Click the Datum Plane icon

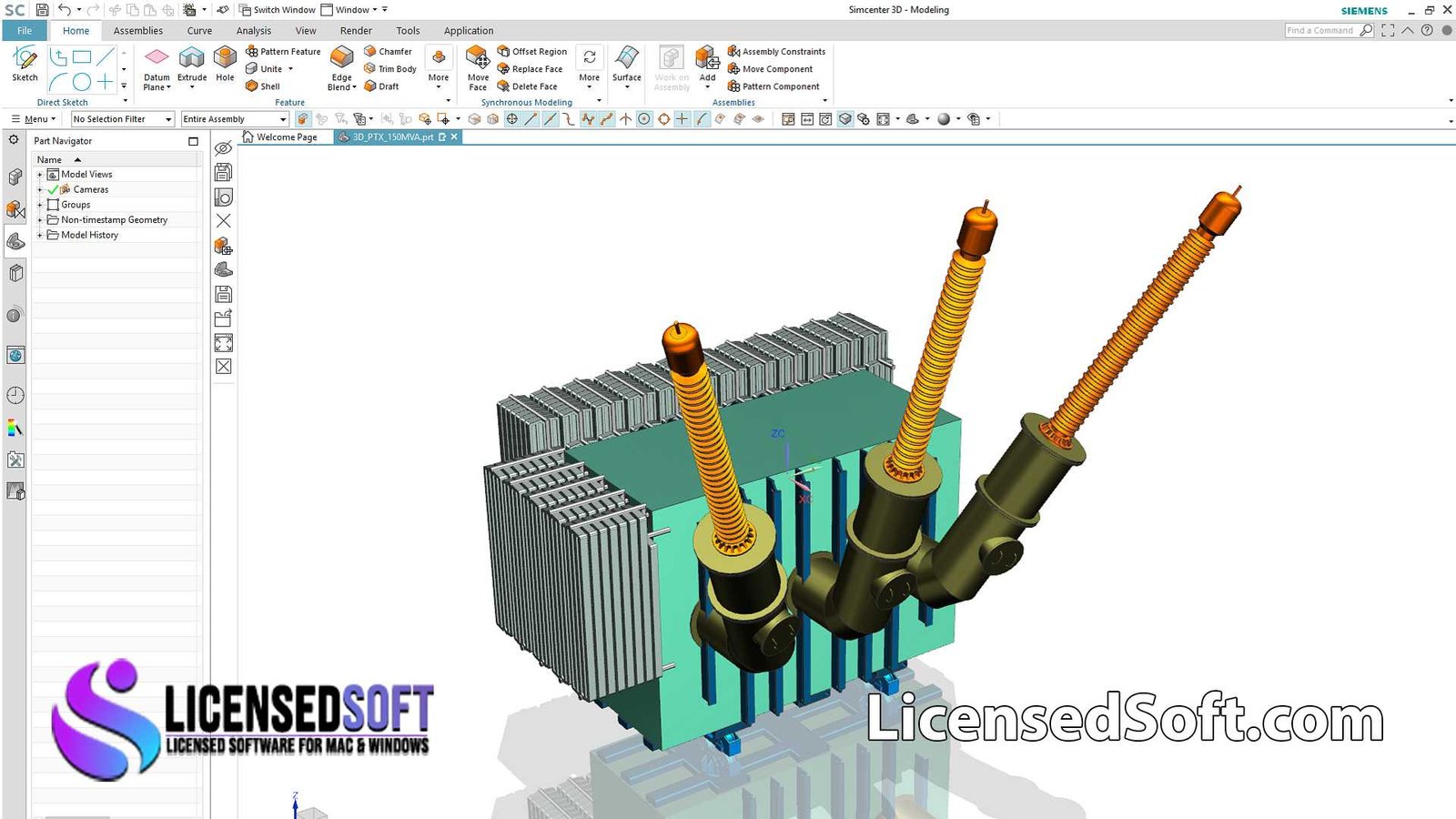[x=157, y=56]
